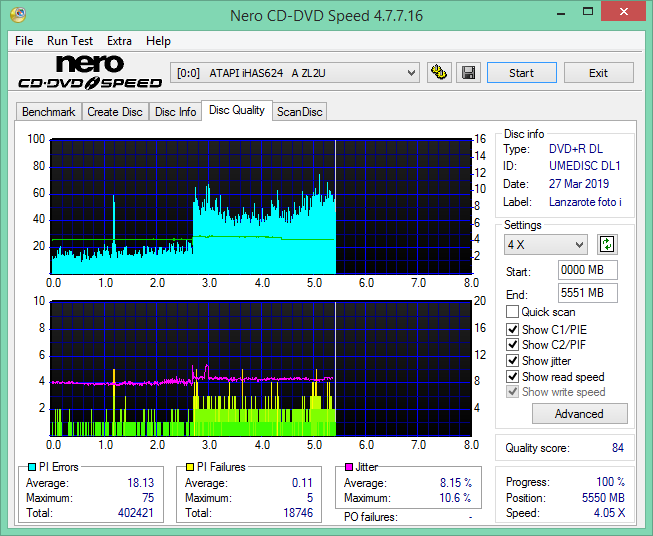653x536 pixels.
Task: Open the ATAPI iHAS624 drive dropdown
Action: click(x=295, y=73)
